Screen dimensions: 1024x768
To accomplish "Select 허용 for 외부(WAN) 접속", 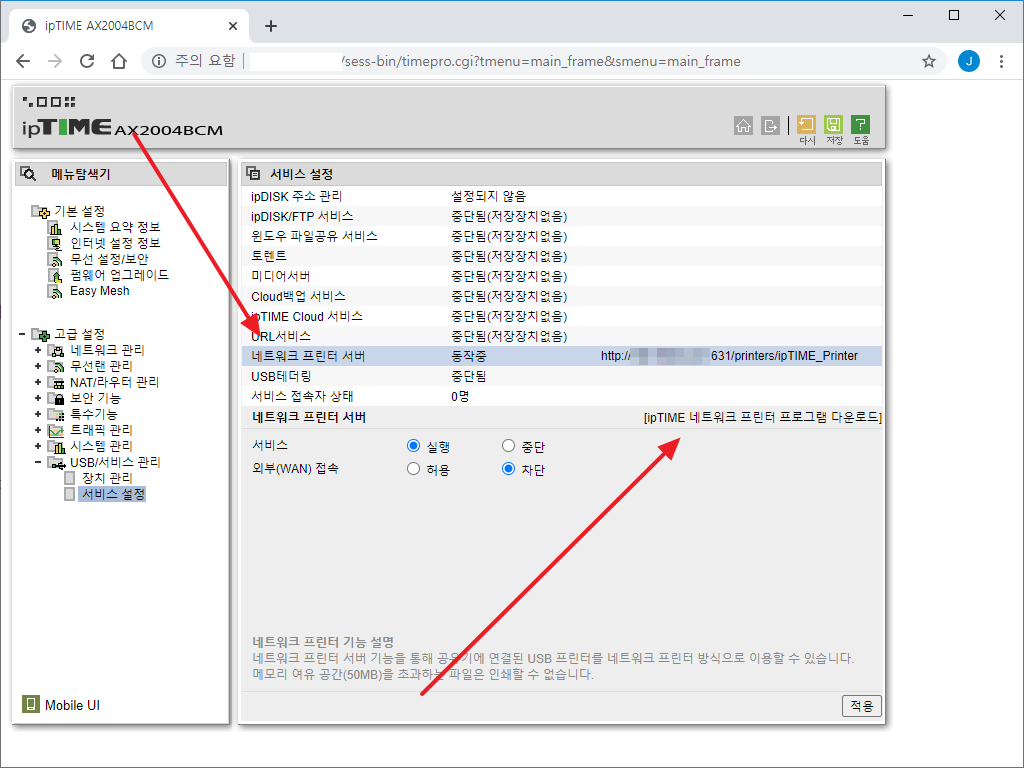I will (413, 468).
